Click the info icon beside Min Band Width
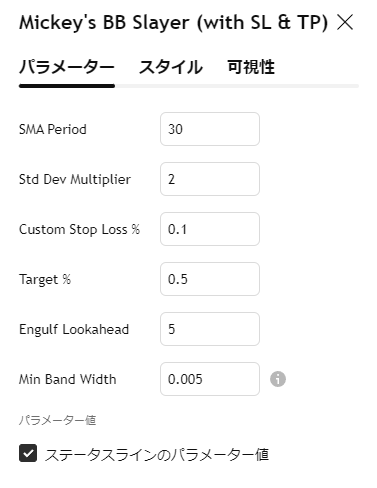 coord(278,379)
